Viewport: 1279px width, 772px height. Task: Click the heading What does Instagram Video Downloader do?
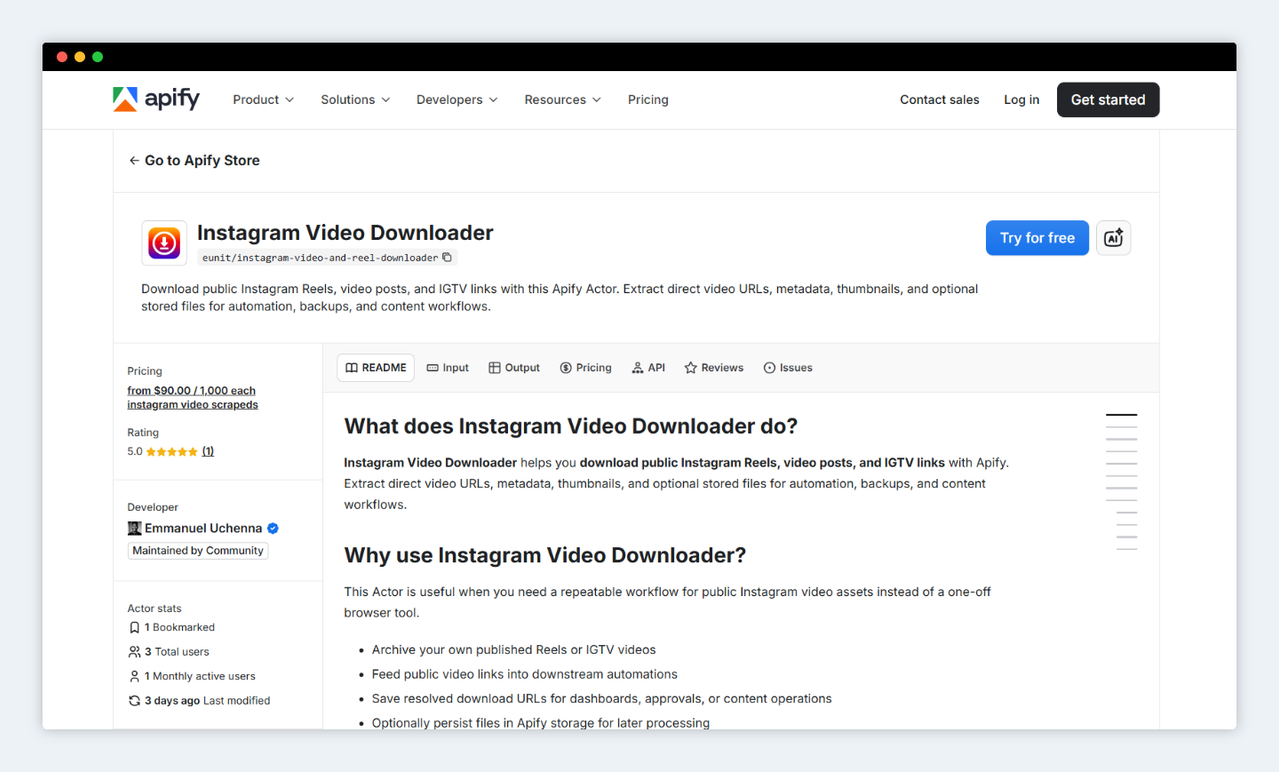click(571, 426)
